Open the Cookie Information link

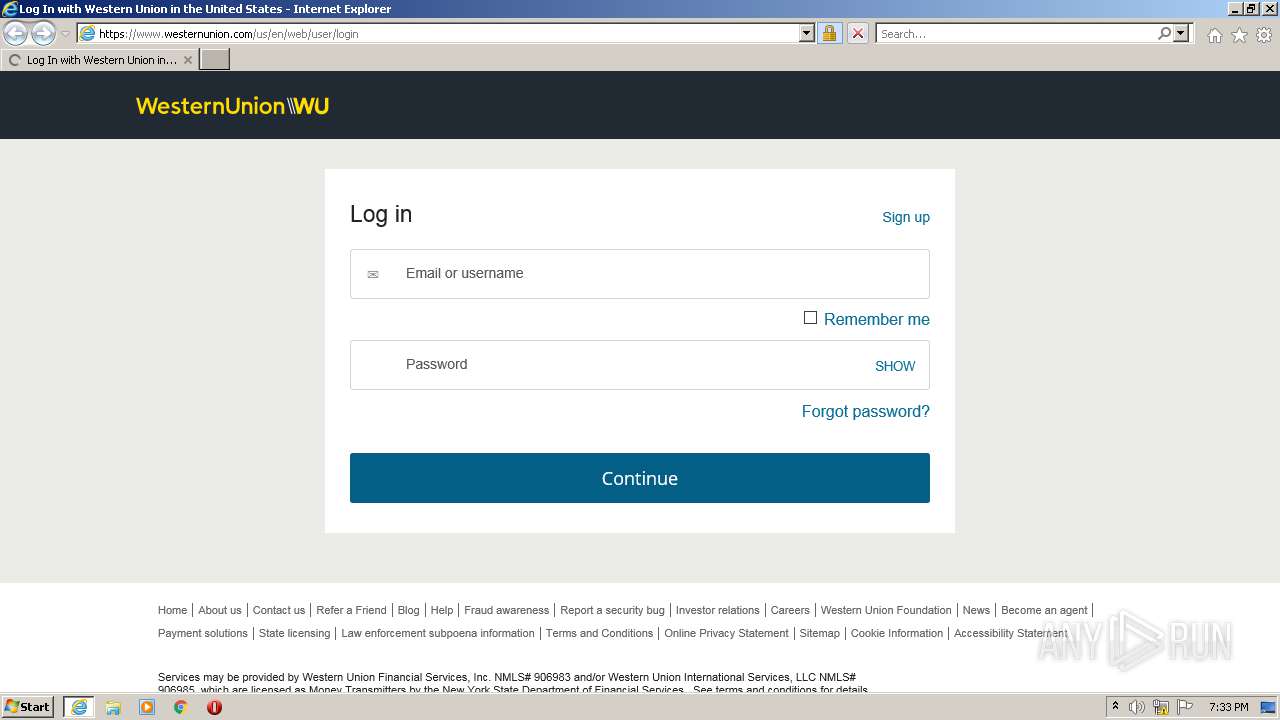897,633
